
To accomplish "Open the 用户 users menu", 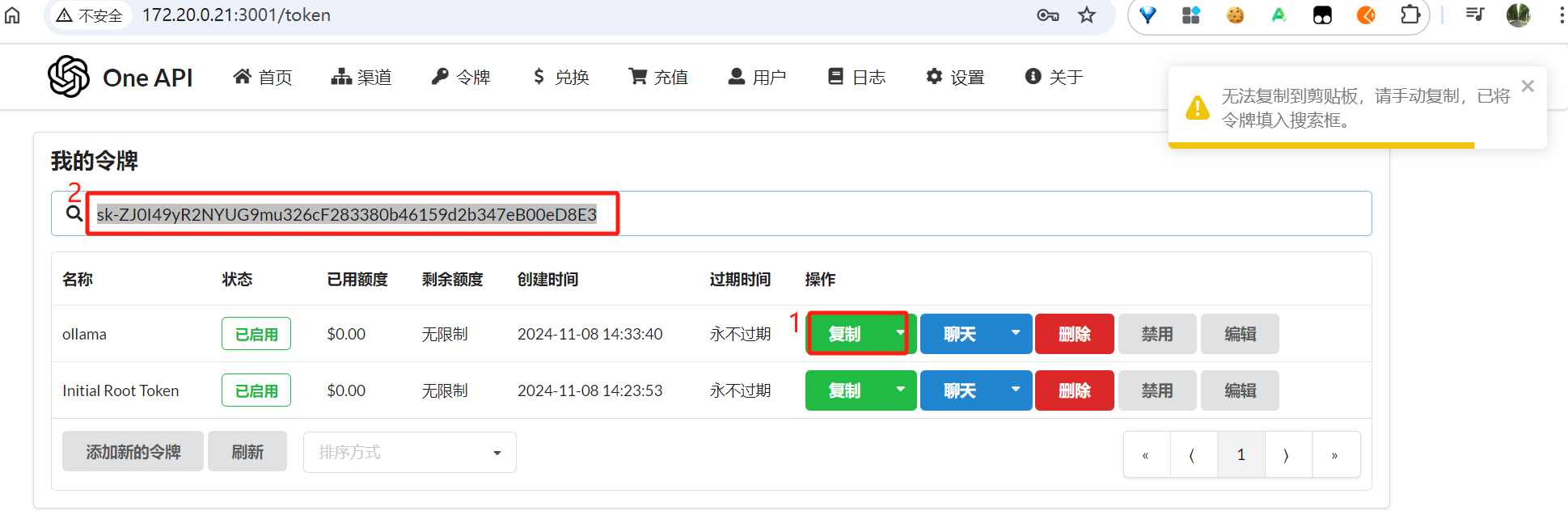I will [757, 77].
